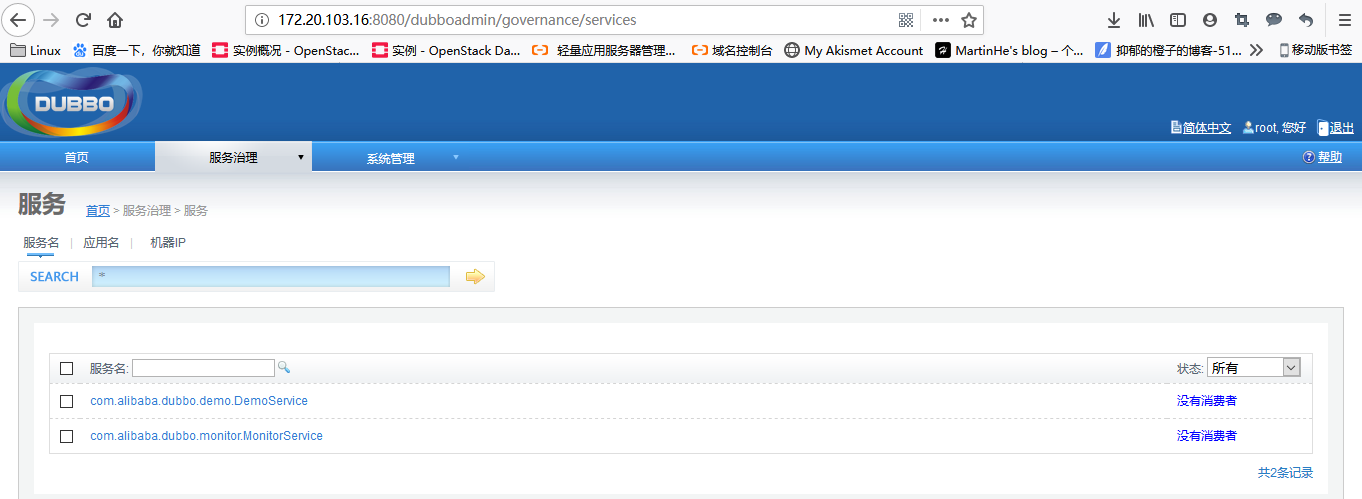The image size is (1362, 499).
Task: Click the 退出 logout link
Action: coord(1341,128)
